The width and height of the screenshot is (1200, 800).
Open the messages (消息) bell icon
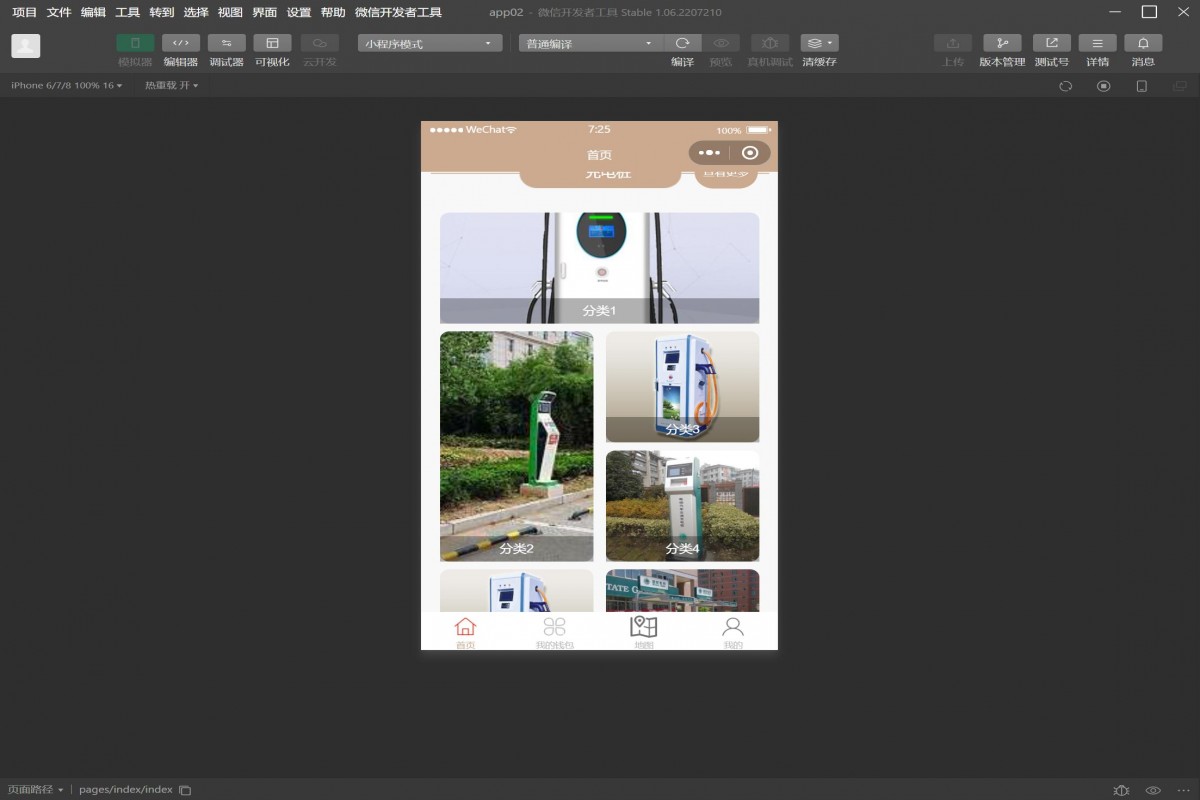point(1143,44)
